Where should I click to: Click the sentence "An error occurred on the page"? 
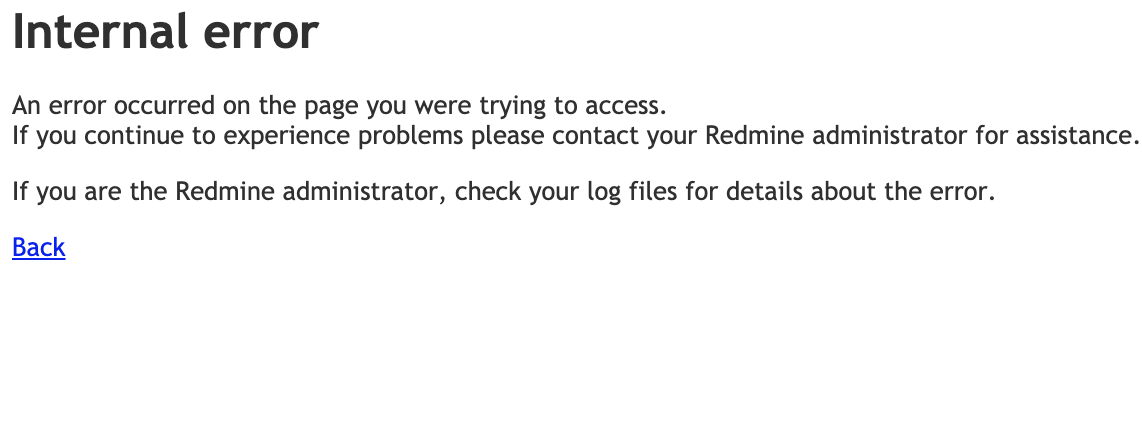tap(338, 105)
